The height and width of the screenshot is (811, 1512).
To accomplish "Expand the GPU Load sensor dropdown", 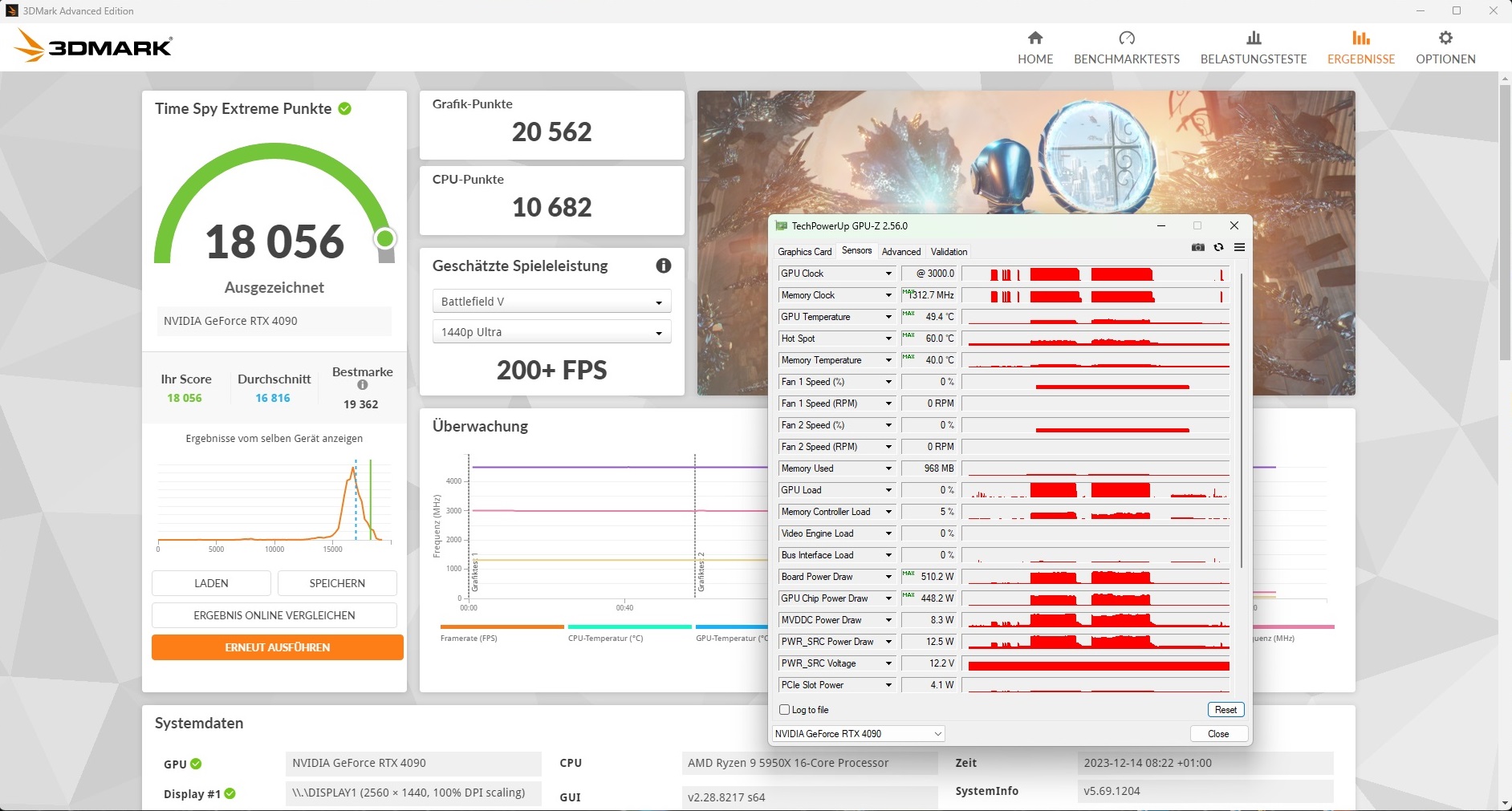I will tap(888, 490).
